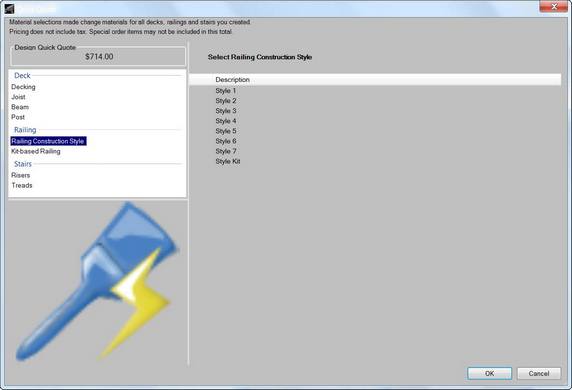Select Beam material category
The height and width of the screenshot is (390, 572).
click(x=20, y=107)
